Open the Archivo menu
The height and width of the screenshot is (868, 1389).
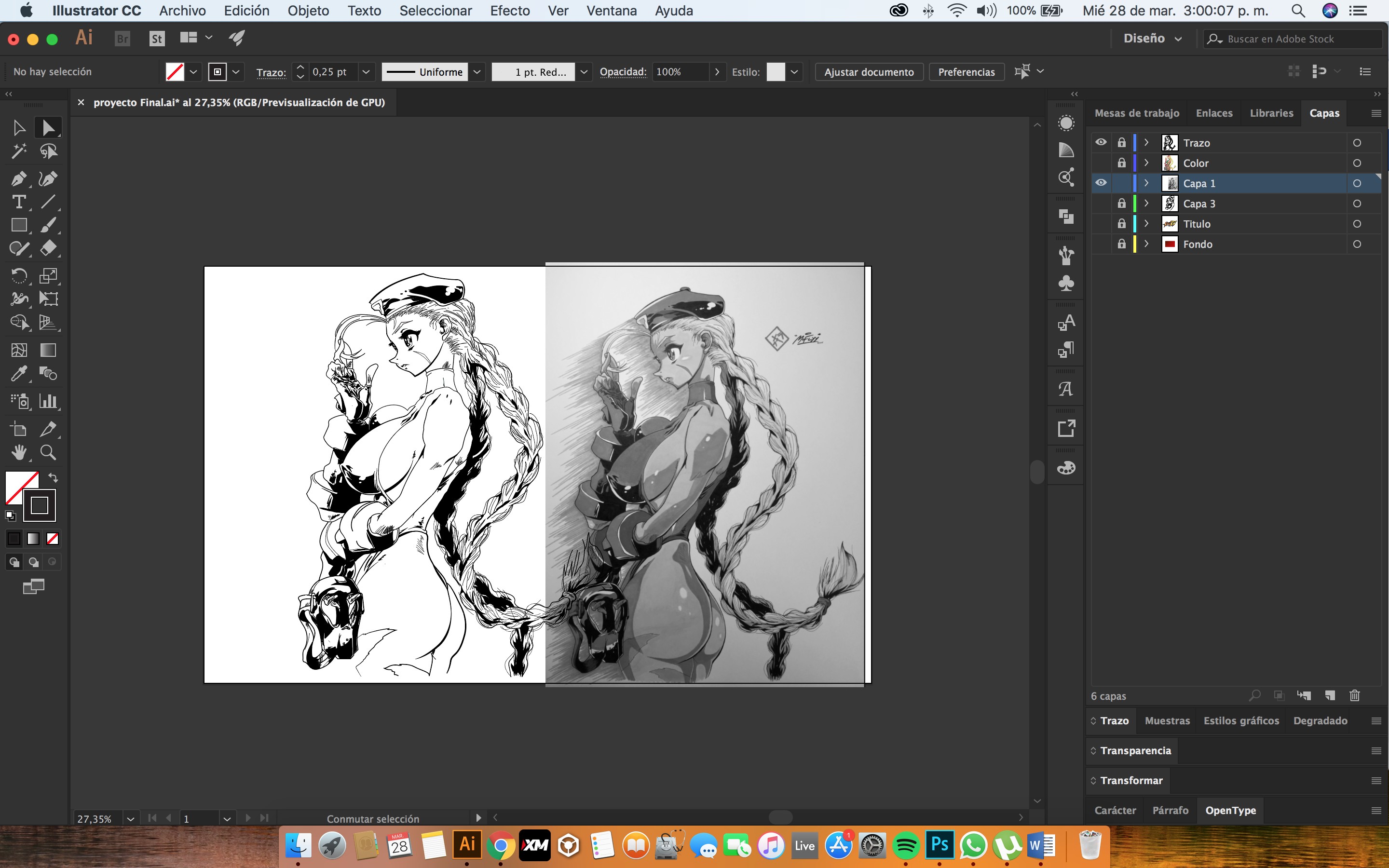coord(182,10)
